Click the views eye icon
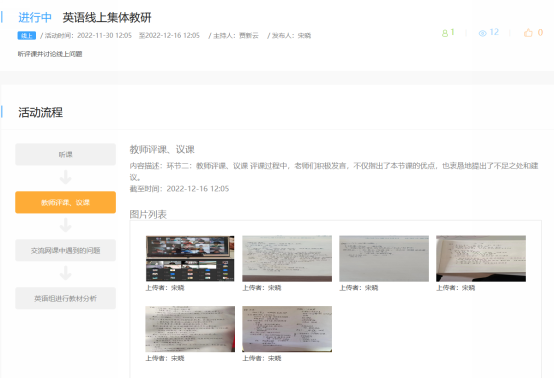This screenshot has height=379, width=554. [482, 33]
